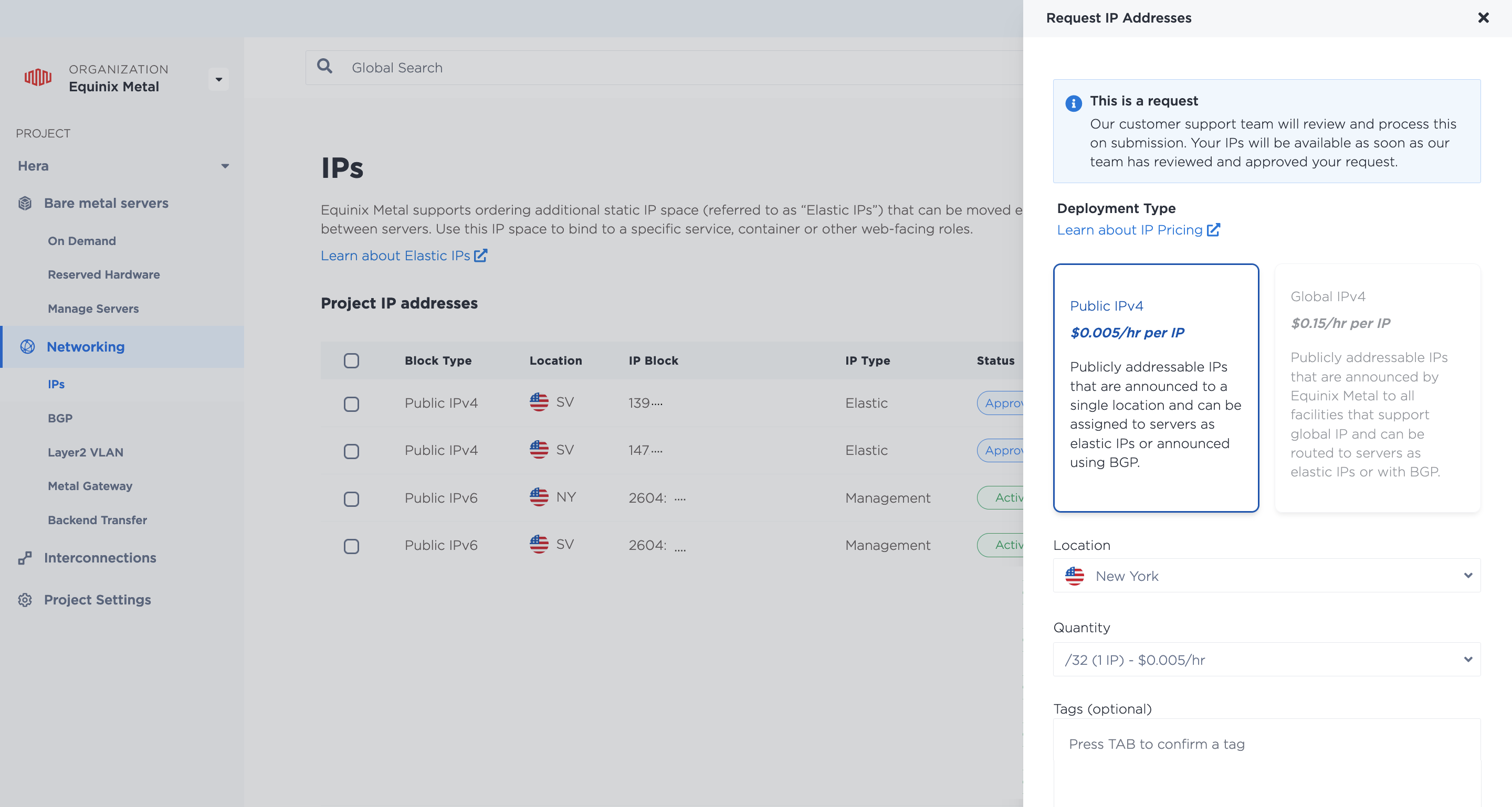The height and width of the screenshot is (807, 1512).
Task: Click the Tags field with TAB placeholder
Action: click(1267, 762)
